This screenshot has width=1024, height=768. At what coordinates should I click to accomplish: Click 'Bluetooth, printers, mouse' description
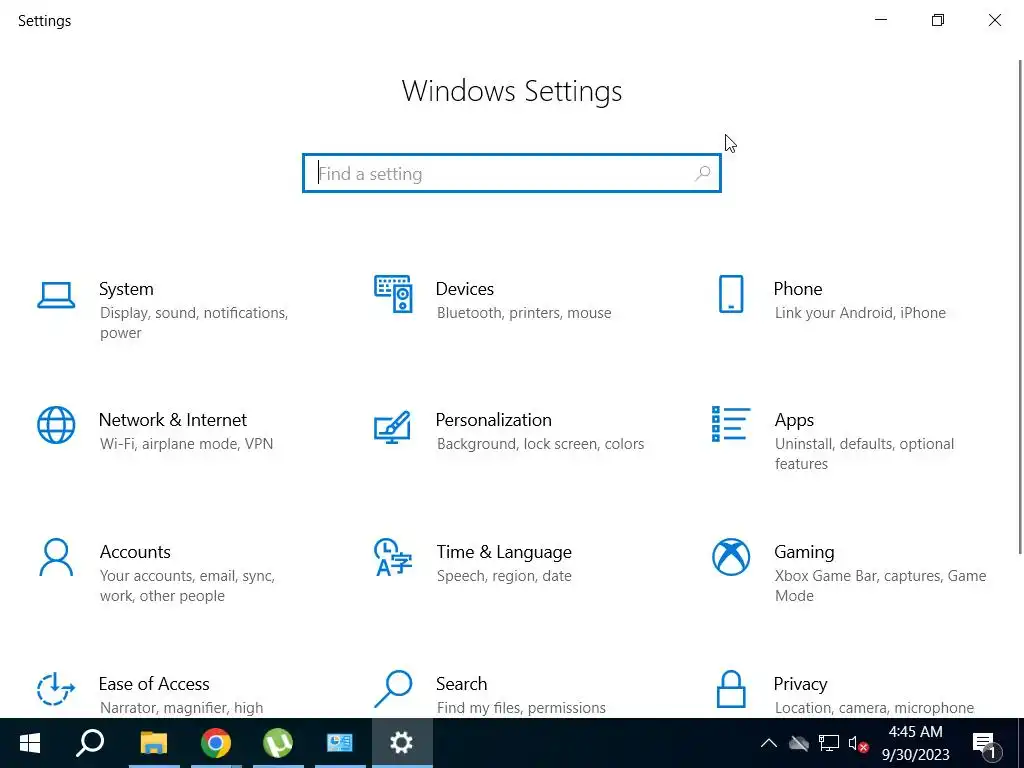pyautogui.click(x=524, y=313)
